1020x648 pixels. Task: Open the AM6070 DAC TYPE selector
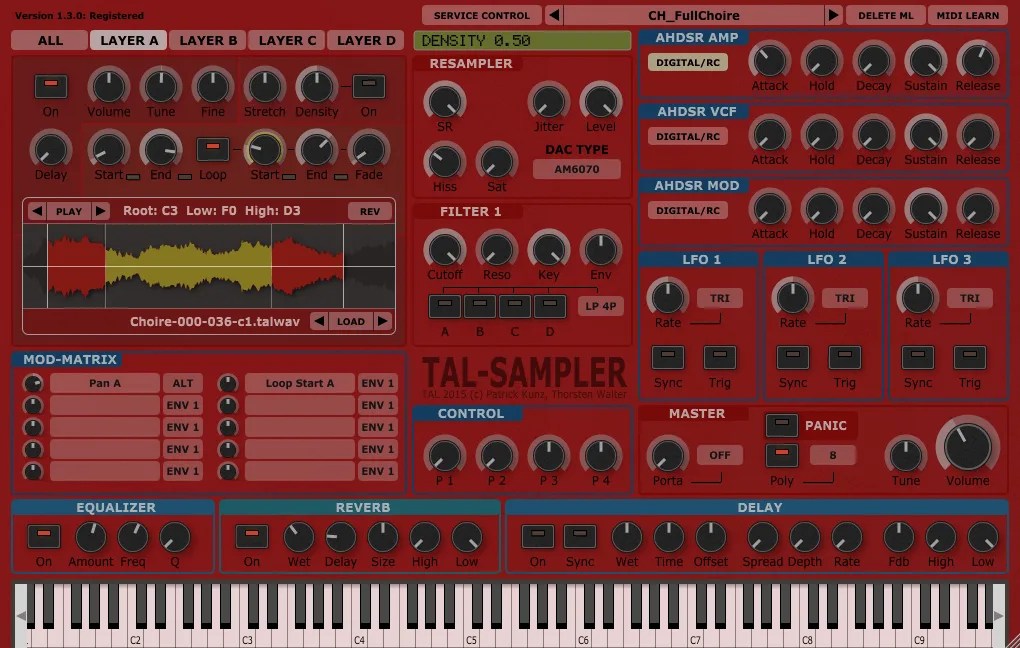577,169
